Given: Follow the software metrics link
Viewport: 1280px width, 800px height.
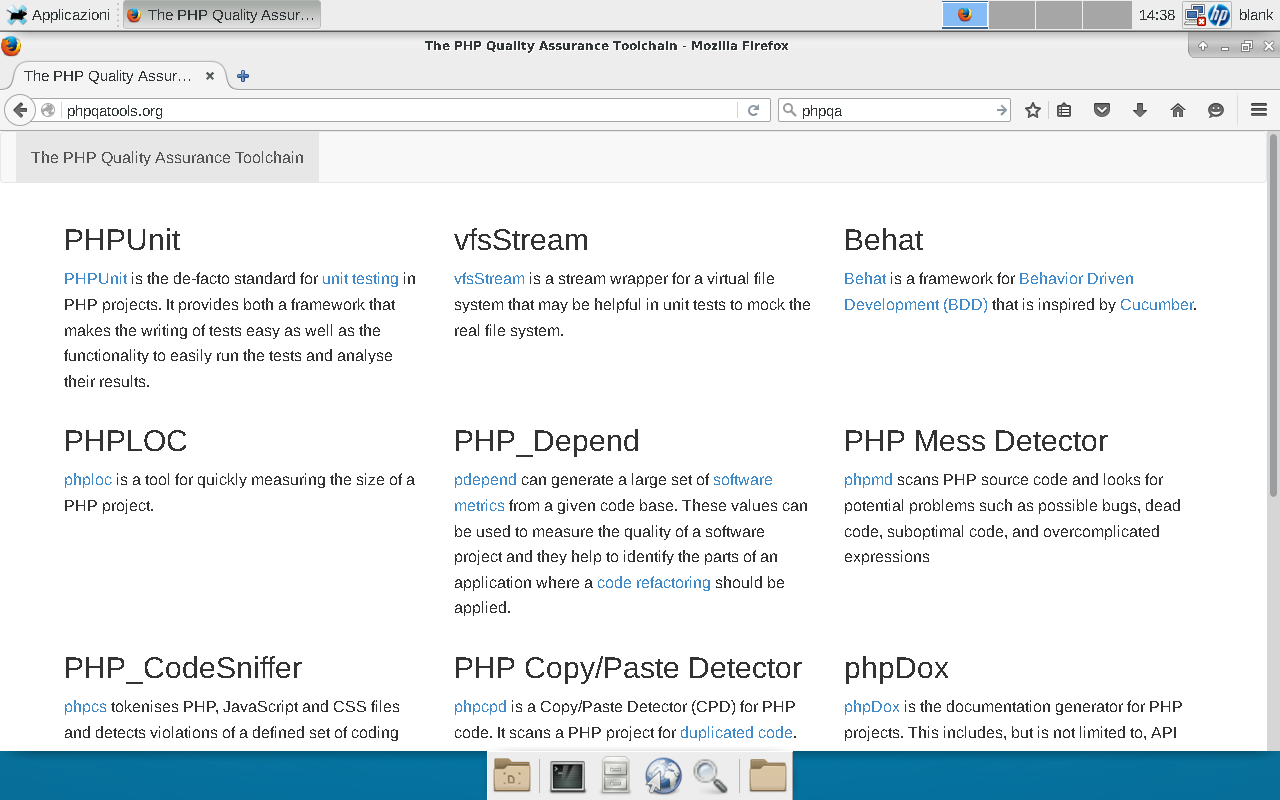Looking at the screenshot, I should [613, 492].
